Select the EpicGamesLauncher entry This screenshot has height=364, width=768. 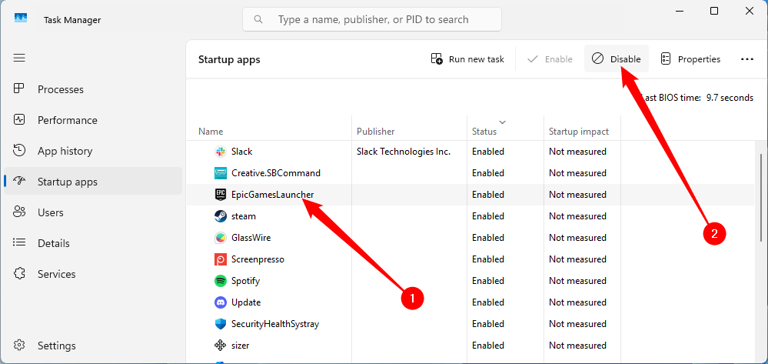(x=272, y=194)
